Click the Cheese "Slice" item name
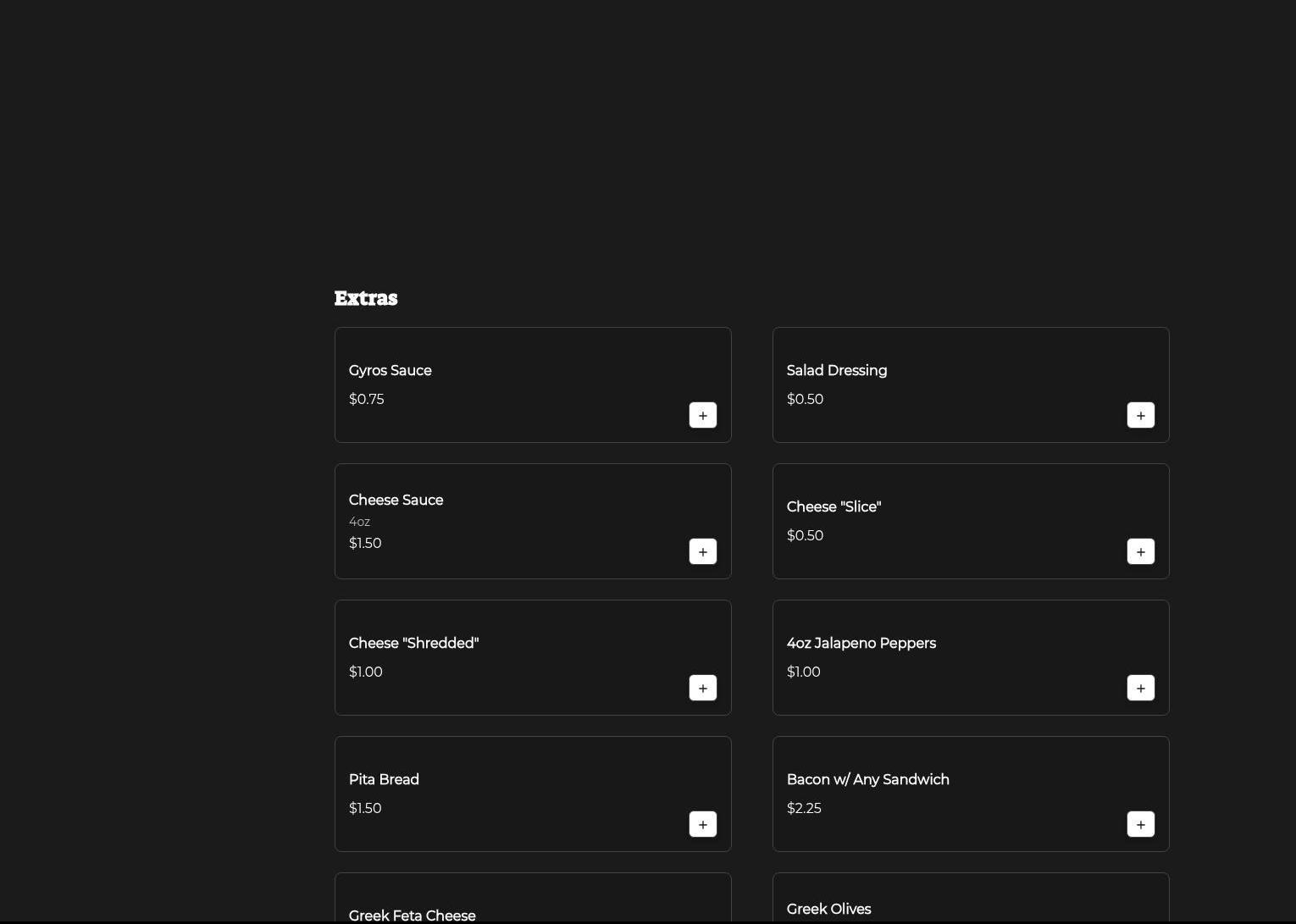The width and height of the screenshot is (1296, 924). click(x=834, y=506)
